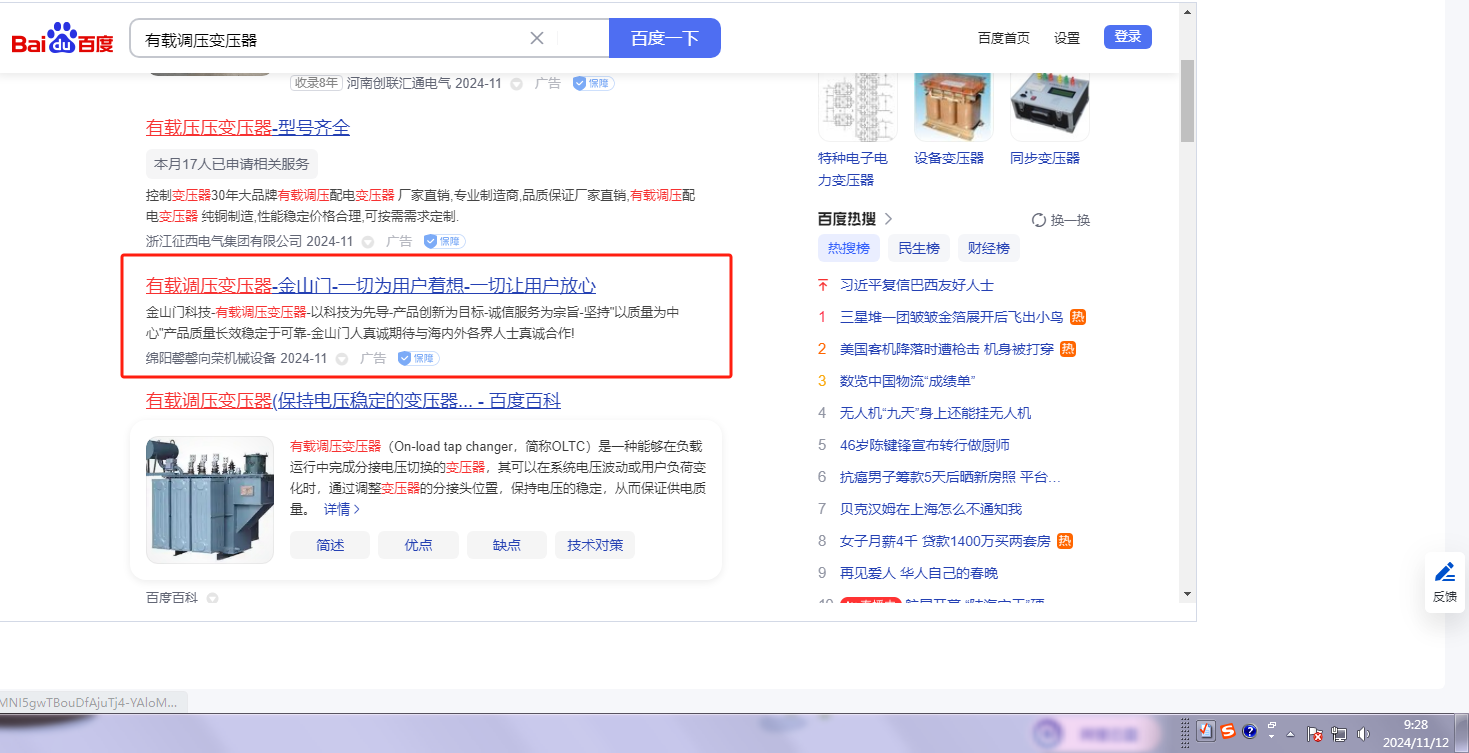1469x753 pixels.
Task: Select the 缺点 section button
Action: (507, 545)
